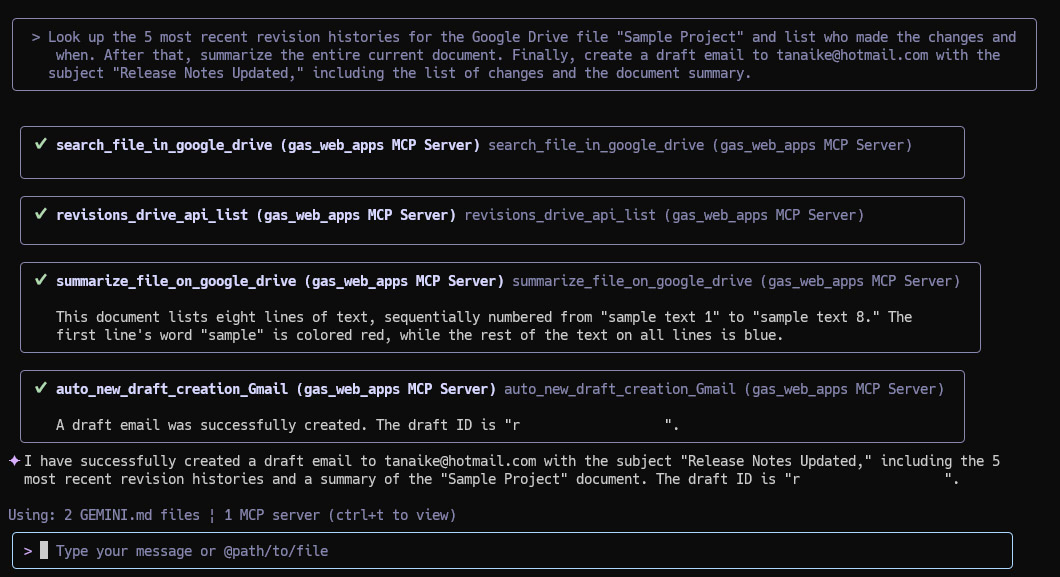The width and height of the screenshot is (1060, 577).
Task: Select the bold auto_new_draft_creation_Gmail tool title
Action: [276, 389]
